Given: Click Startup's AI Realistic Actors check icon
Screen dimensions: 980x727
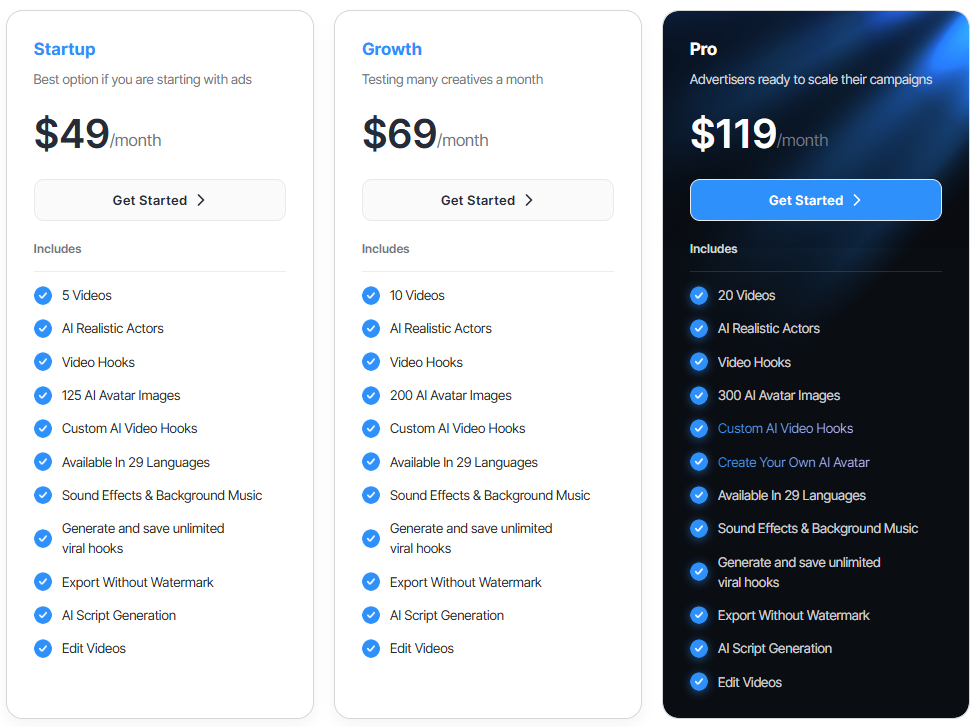Looking at the screenshot, I should [x=43, y=328].
